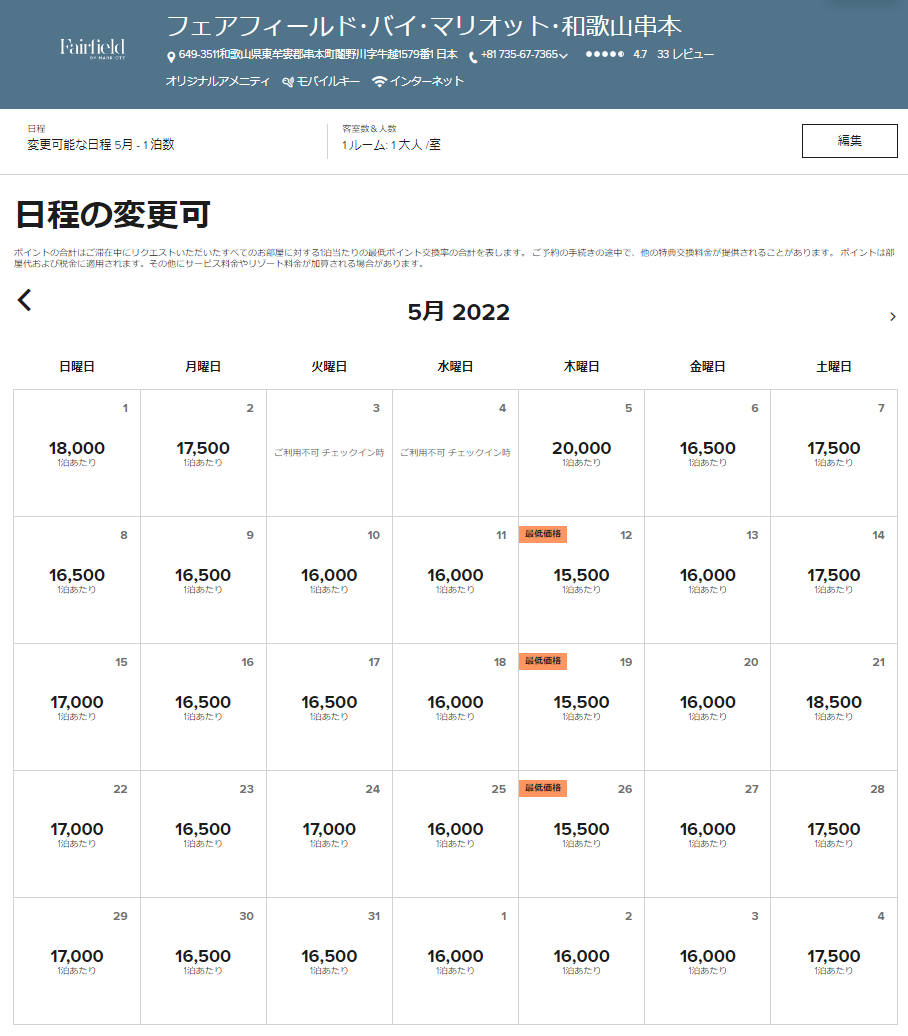Click the mobile key icon

click(x=289, y=82)
